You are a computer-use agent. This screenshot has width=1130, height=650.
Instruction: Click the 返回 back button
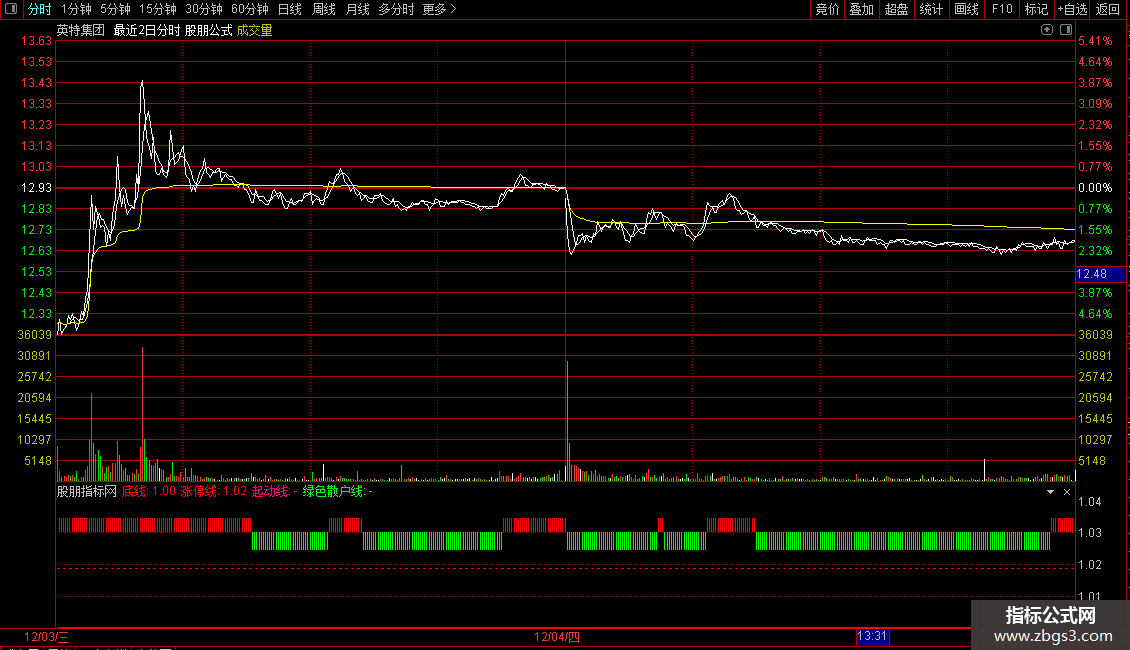pyautogui.click(x=1108, y=9)
